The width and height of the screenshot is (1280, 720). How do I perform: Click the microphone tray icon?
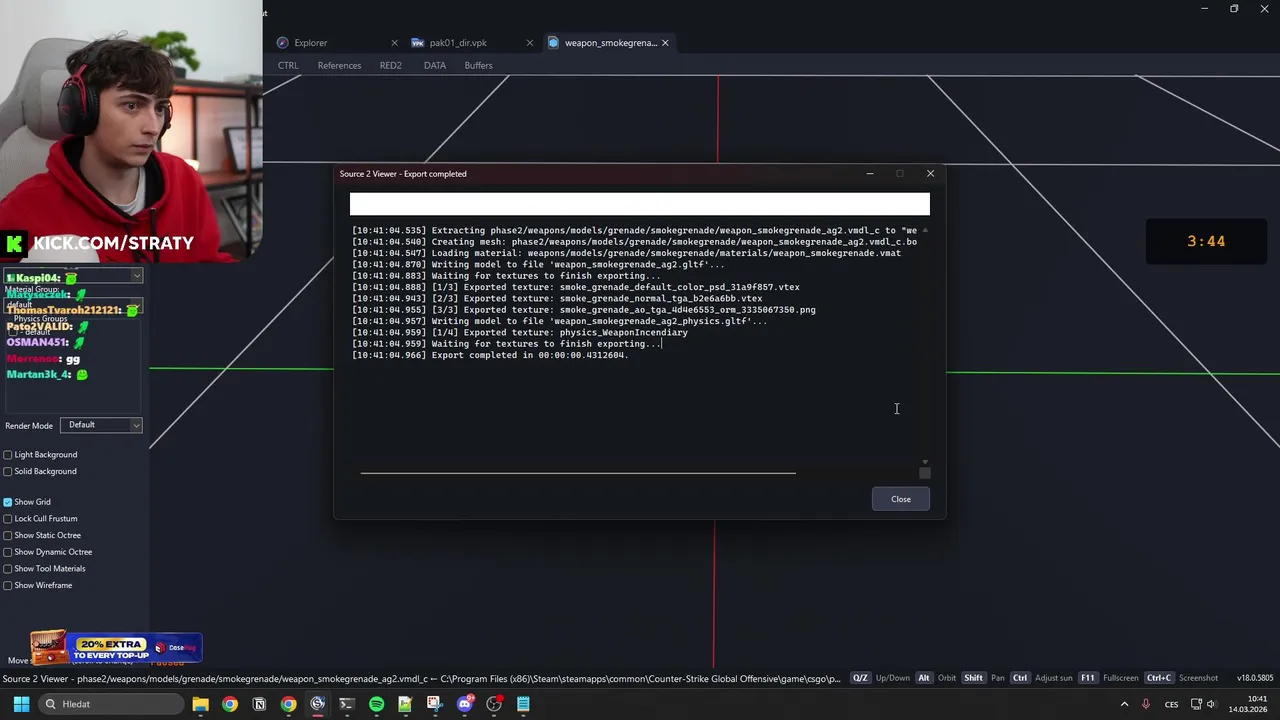point(1146,704)
